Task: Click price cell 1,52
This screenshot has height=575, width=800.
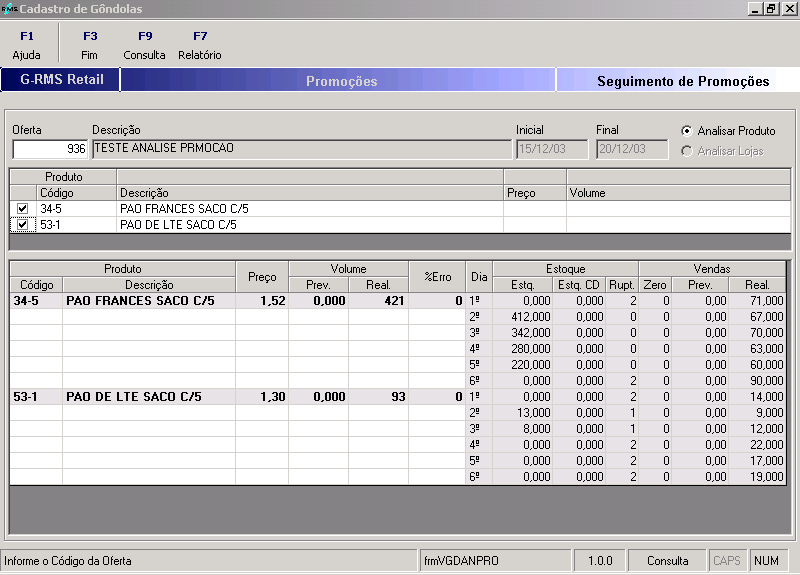Action: [262, 301]
